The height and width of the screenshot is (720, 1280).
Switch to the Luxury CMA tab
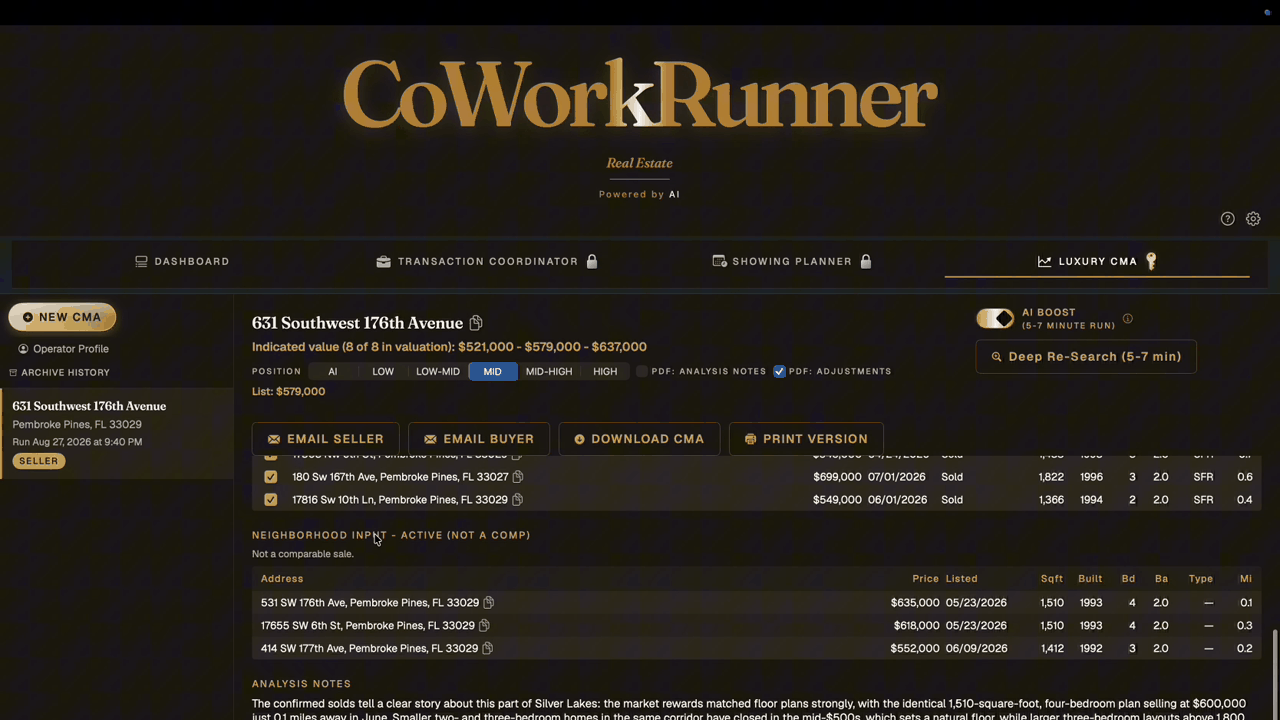[x=1097, y=261]
